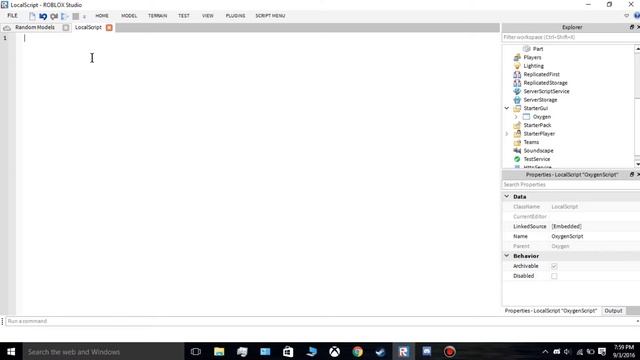Click Explorer scrollbar down arrow
The image size is (640, 360).
[638, 164]
